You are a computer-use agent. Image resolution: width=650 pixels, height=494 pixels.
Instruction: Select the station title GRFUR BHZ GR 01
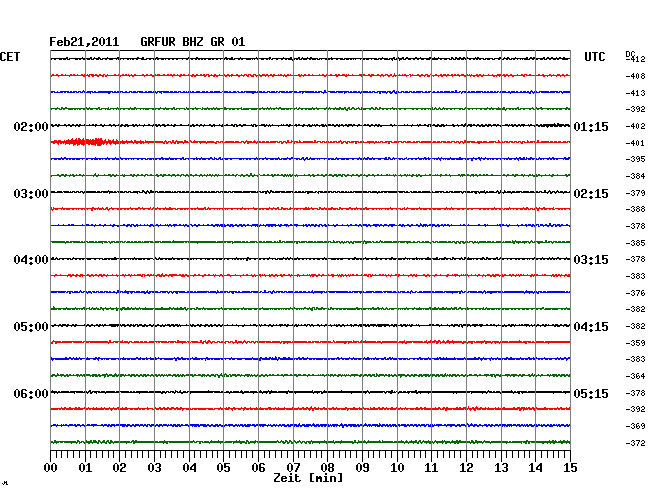(x=193, y=42)
